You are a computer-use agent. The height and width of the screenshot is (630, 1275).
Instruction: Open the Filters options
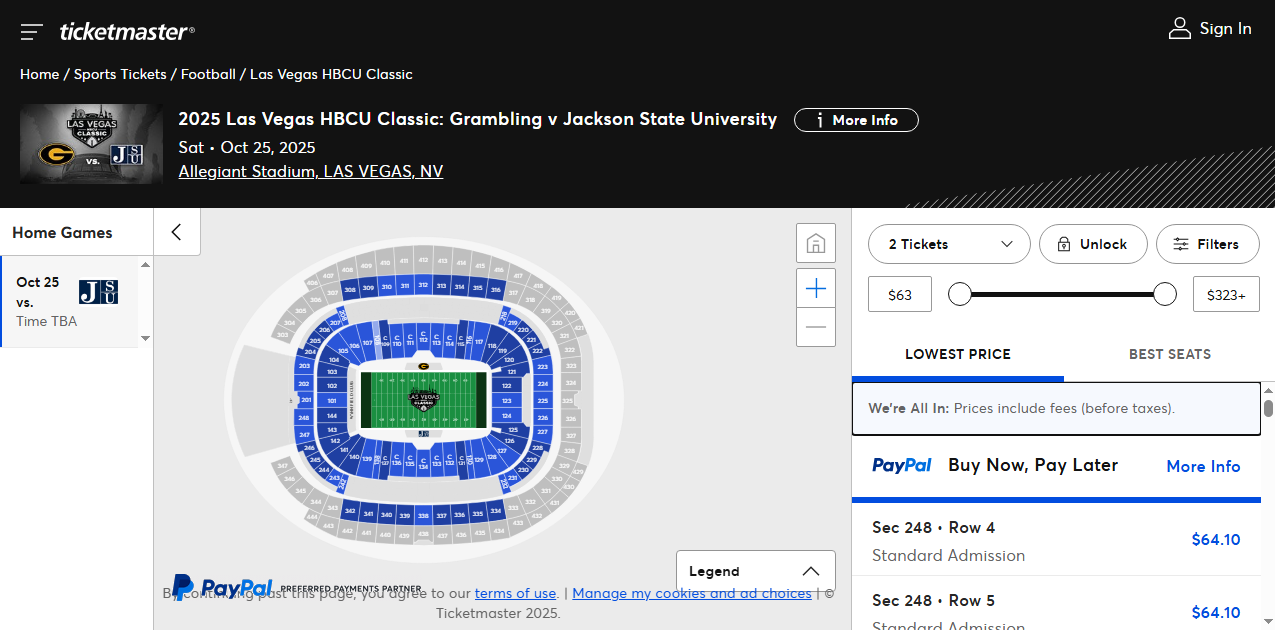pyautogui.click(x=1207, y=244)
